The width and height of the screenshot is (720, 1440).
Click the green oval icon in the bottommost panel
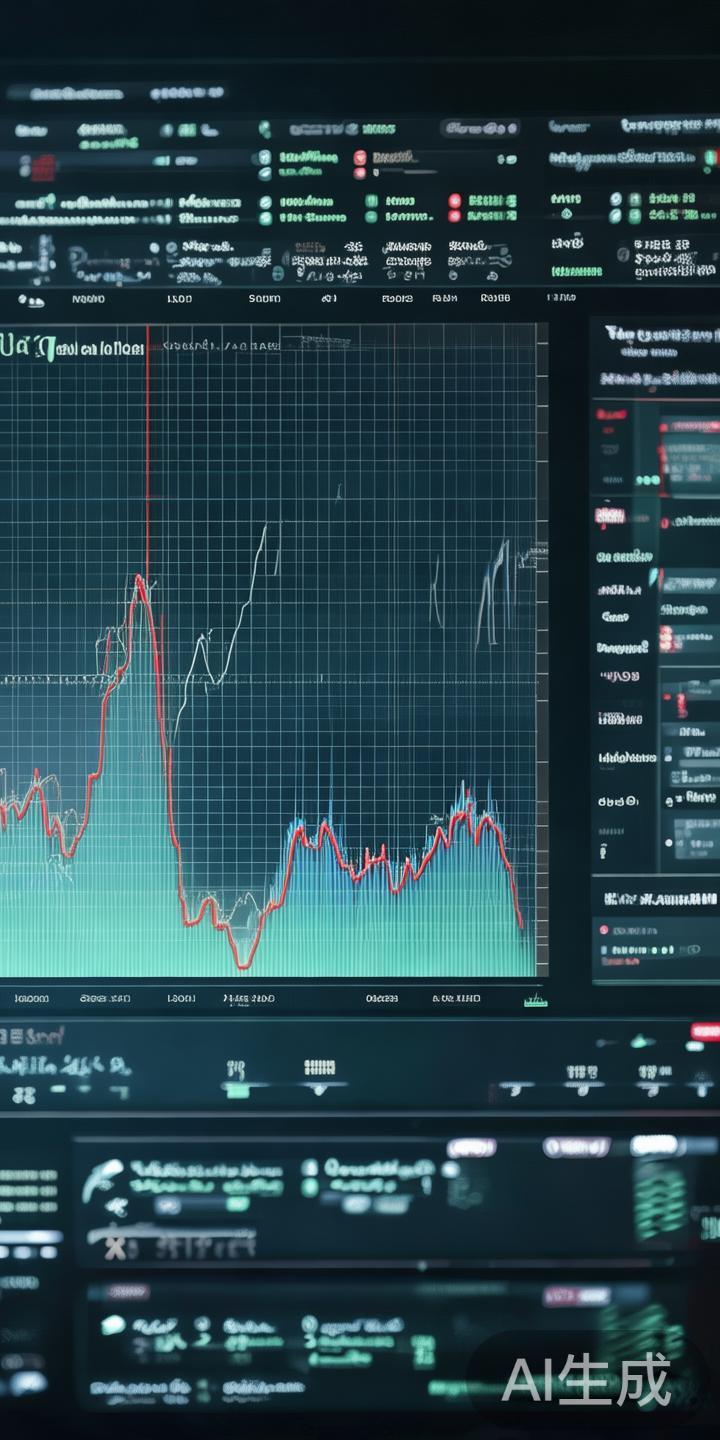(x=114, y=1324)
